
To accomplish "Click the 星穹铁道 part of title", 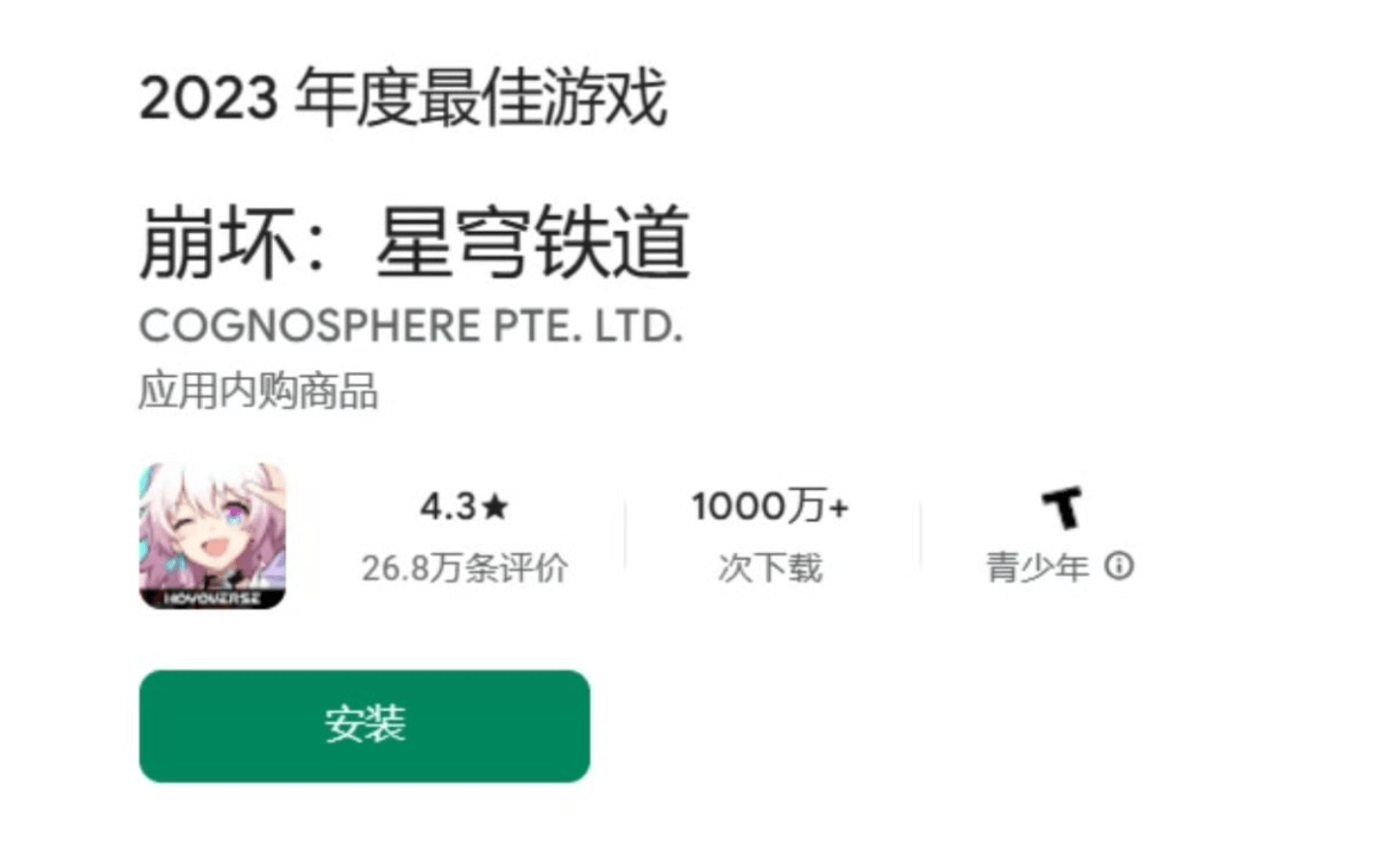I will point(533,243).
